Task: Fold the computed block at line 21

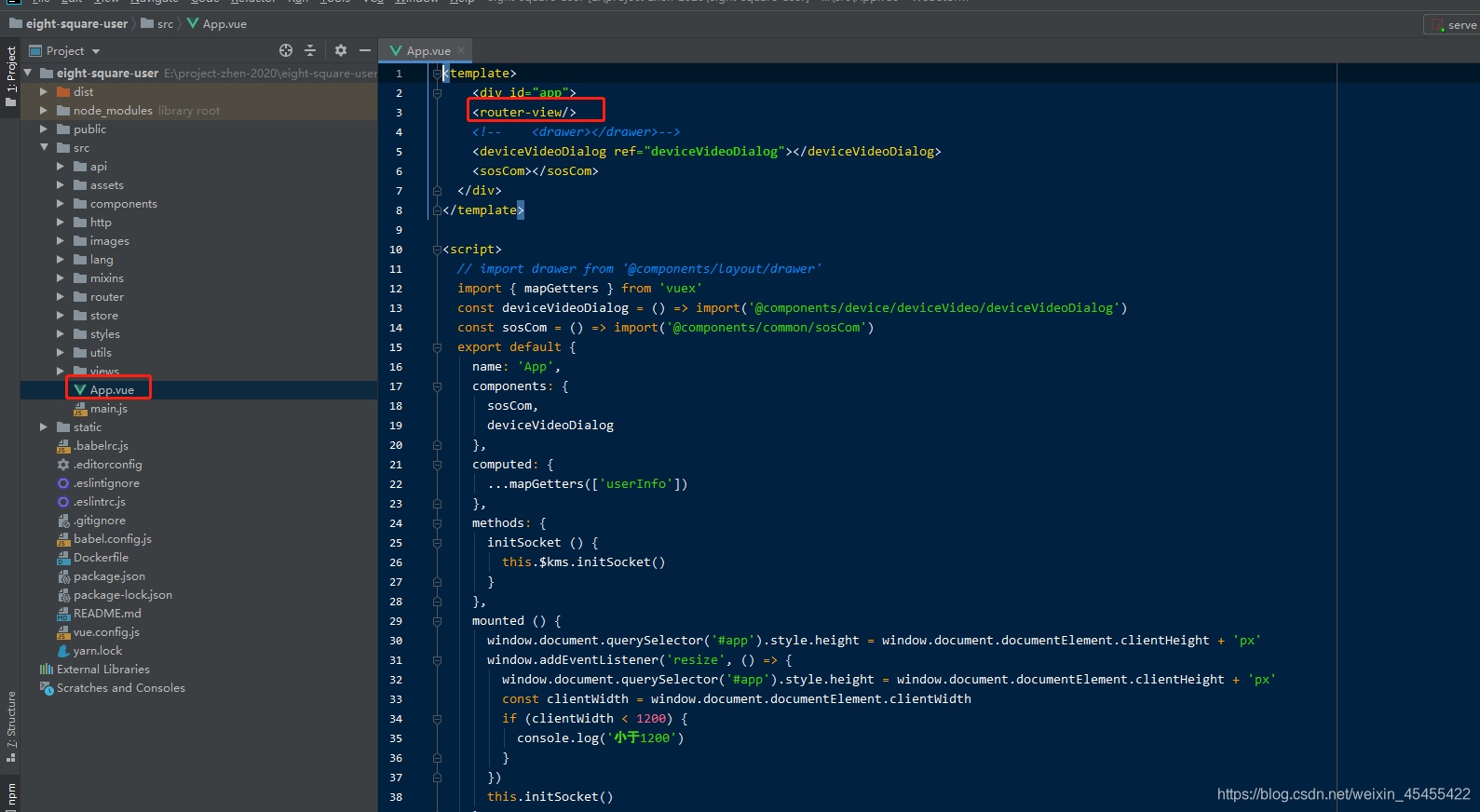Action: click(437, 465)
